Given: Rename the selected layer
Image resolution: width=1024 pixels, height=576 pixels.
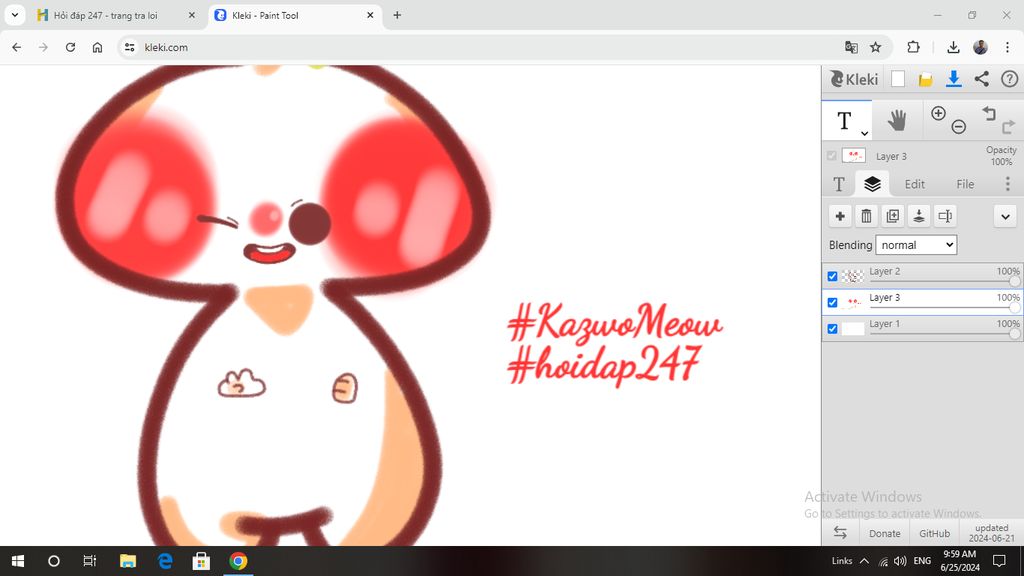Looking at the screenshot, I should 945,216.
